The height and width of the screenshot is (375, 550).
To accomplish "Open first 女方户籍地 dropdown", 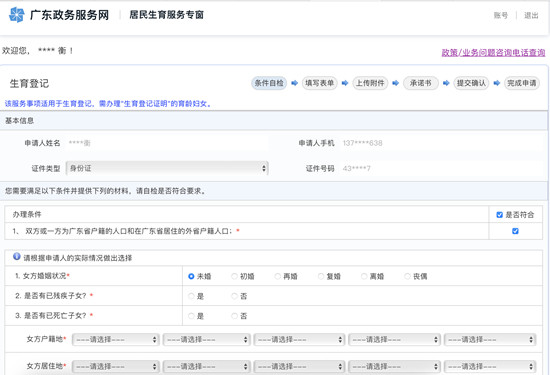I will (116, 339).
